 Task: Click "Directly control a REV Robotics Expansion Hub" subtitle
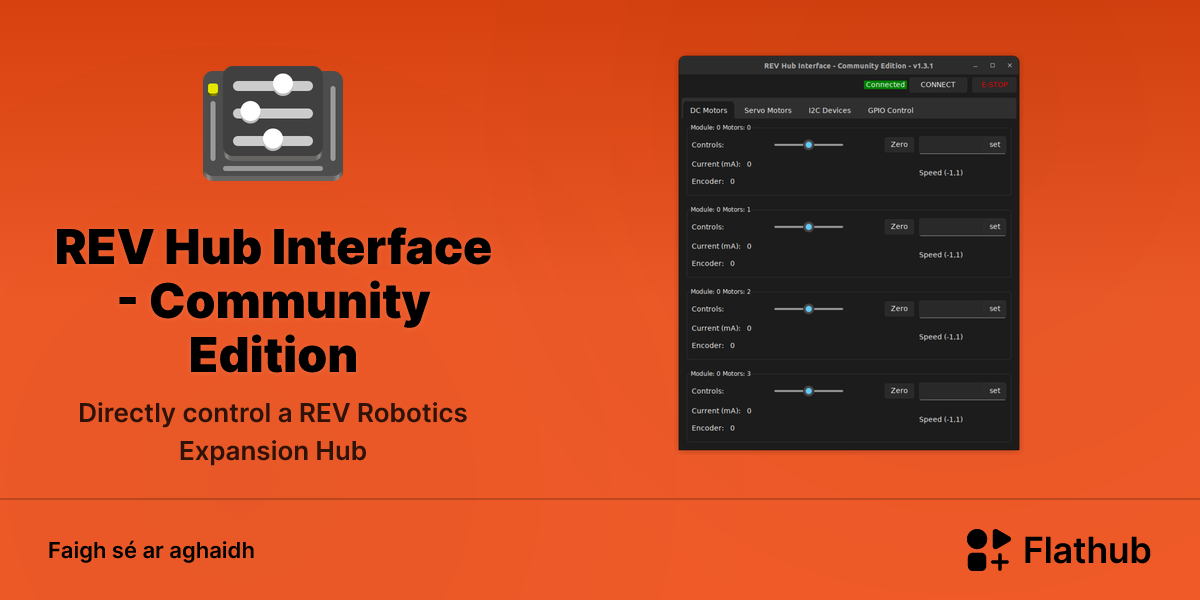pos(273,431)
